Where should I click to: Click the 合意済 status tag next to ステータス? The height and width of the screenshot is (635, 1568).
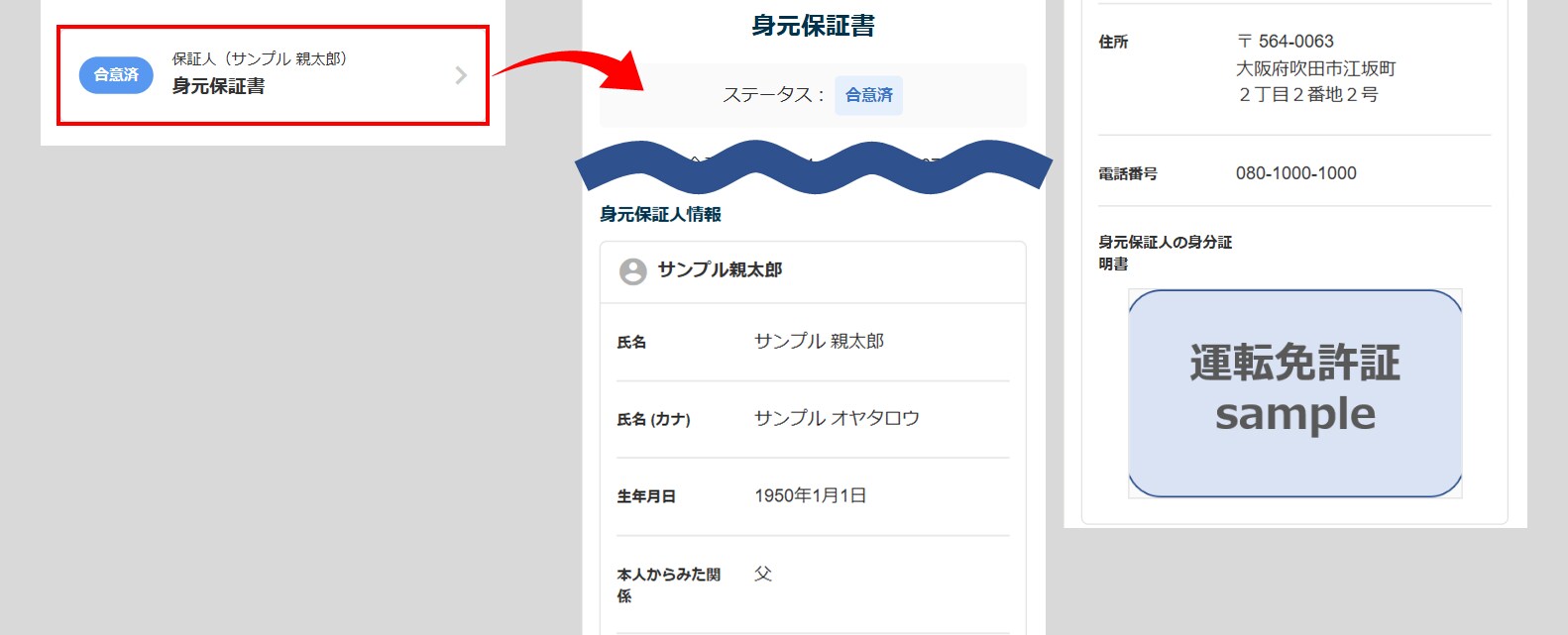868,95
